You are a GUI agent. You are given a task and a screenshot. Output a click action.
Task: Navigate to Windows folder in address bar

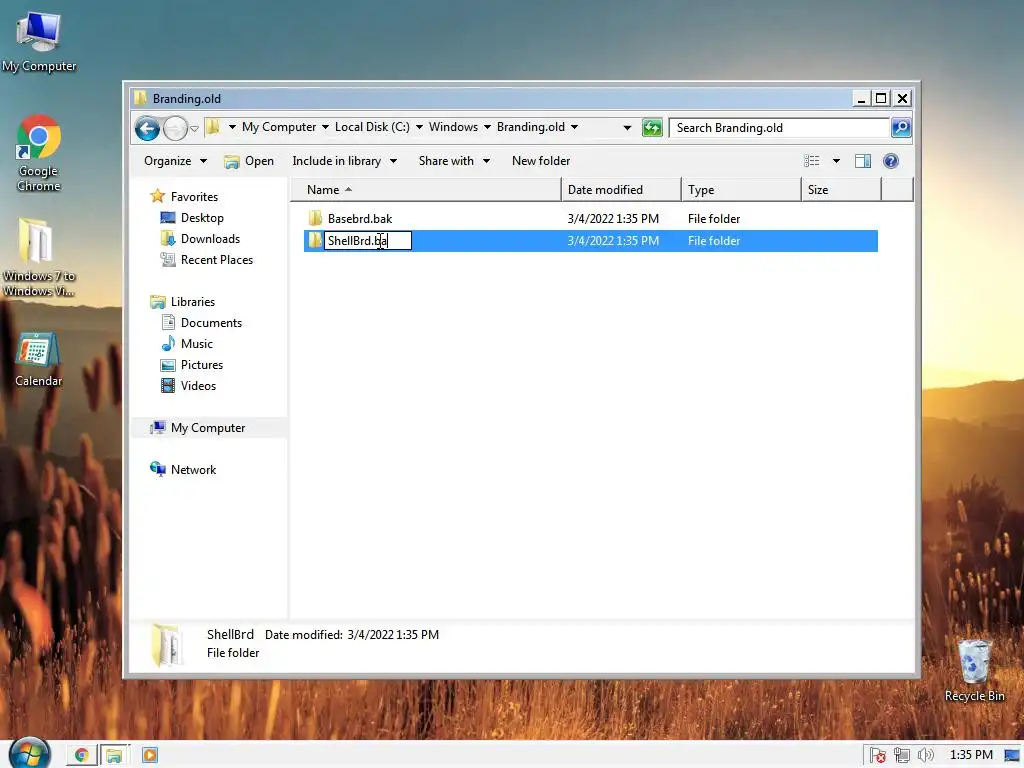click(x=453, y=127)
